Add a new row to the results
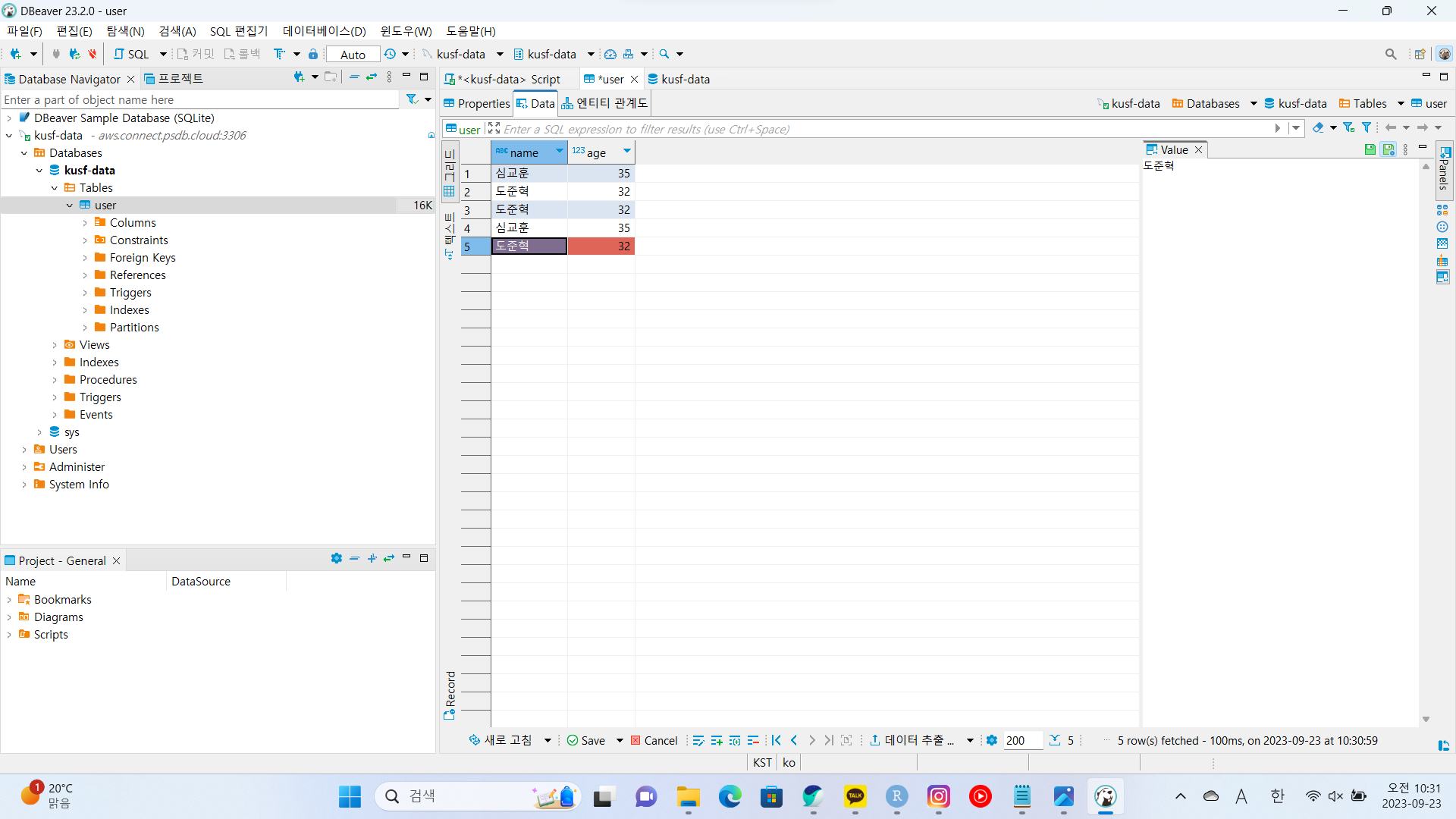This screenshot has width=1456, height=819. (717, 740)
